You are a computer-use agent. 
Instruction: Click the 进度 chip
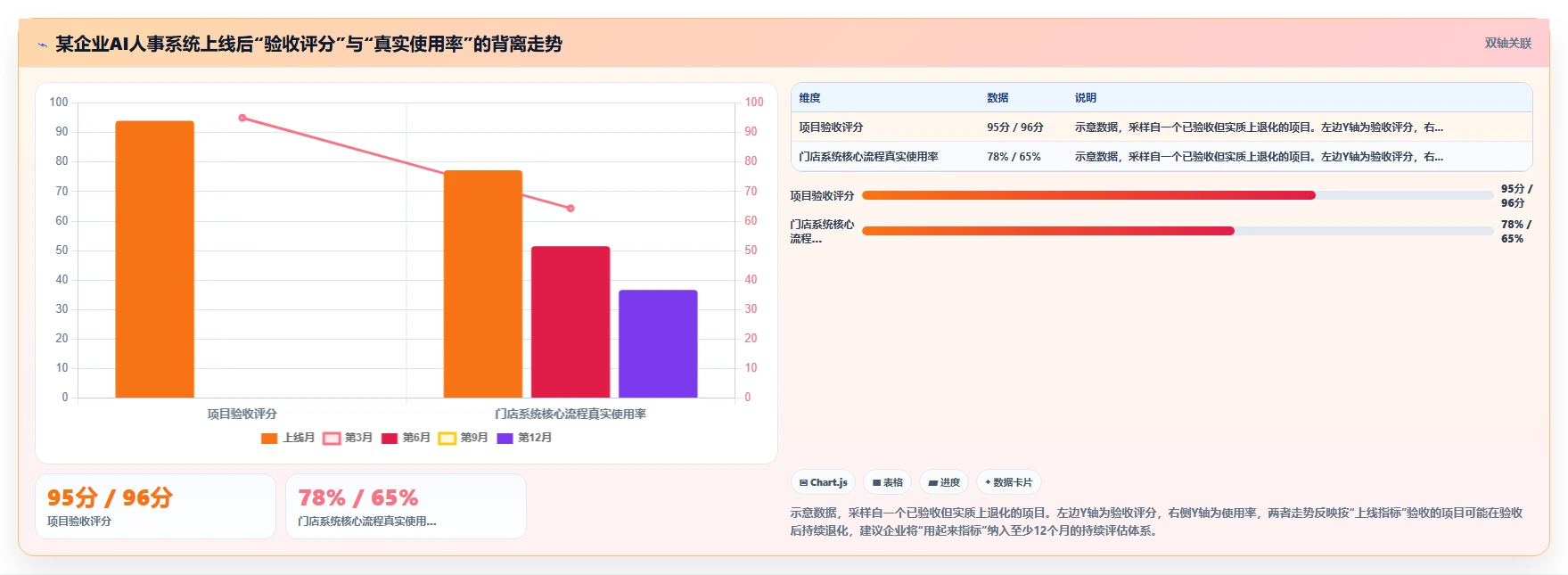click(x=944, y=482)
